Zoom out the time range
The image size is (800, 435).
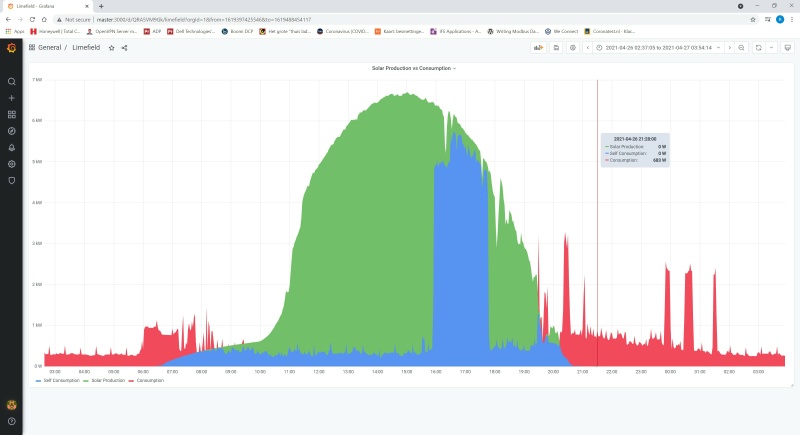point(741,47)
